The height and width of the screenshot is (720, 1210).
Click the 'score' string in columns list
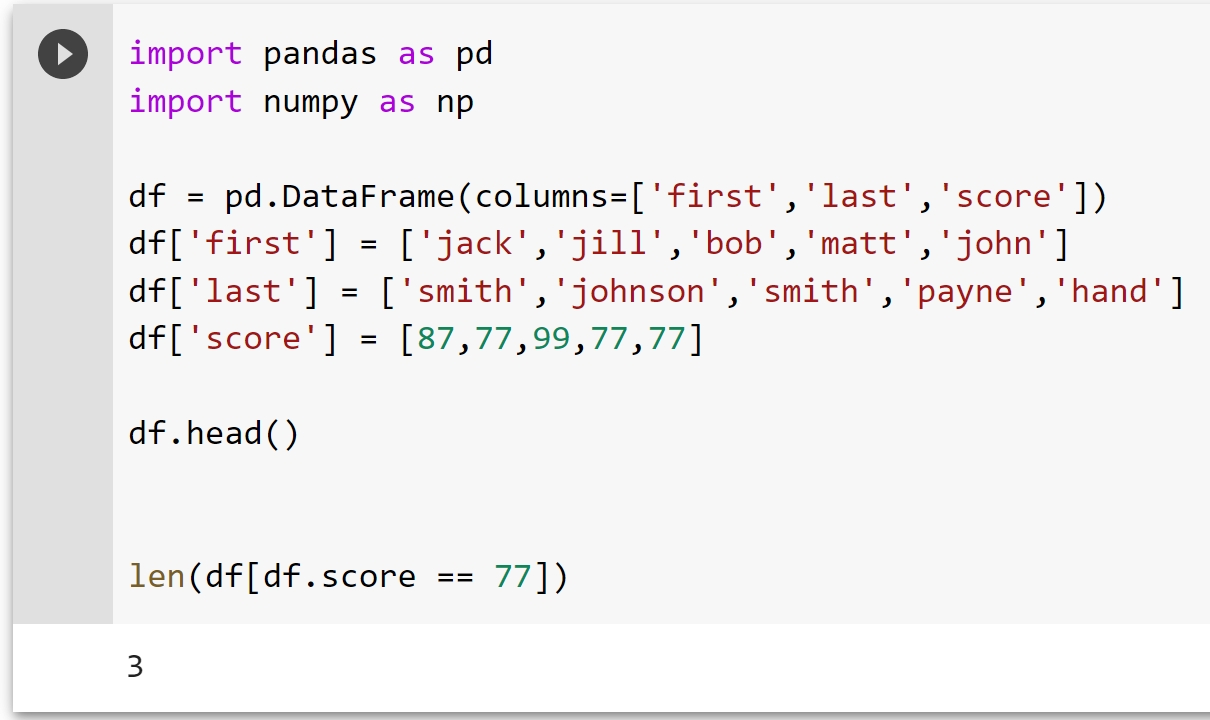pyautogui.click(x=1005, y=196)
